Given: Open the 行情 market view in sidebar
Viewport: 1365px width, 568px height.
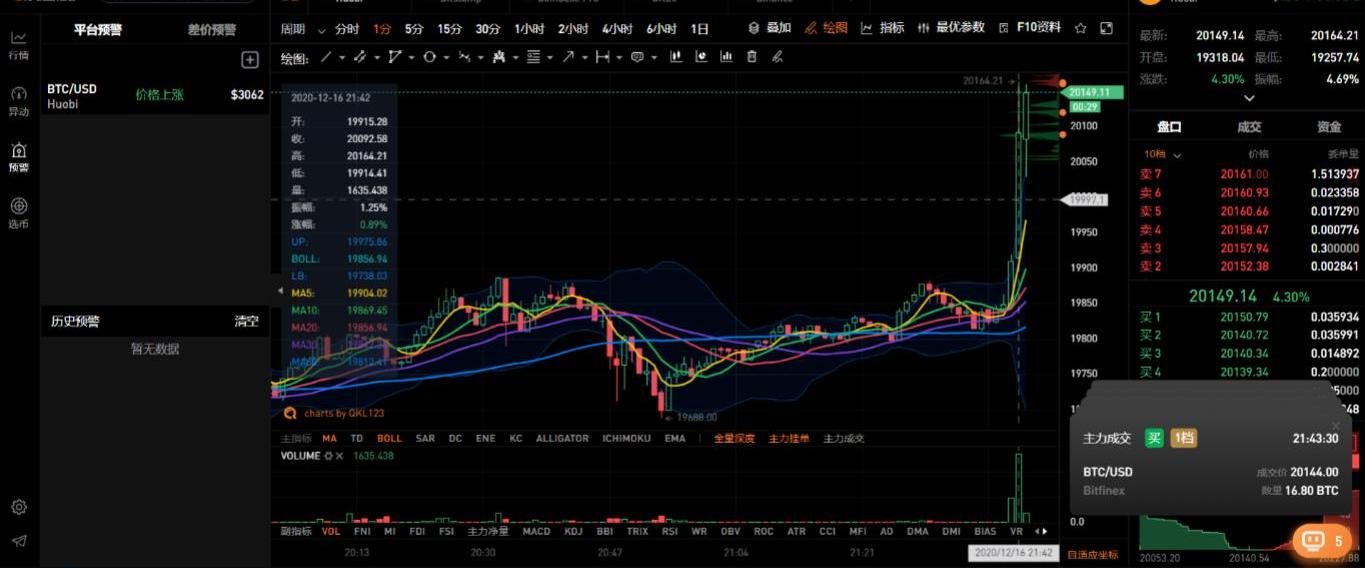Looking at the screenshot, I should (x=18, y=44).
